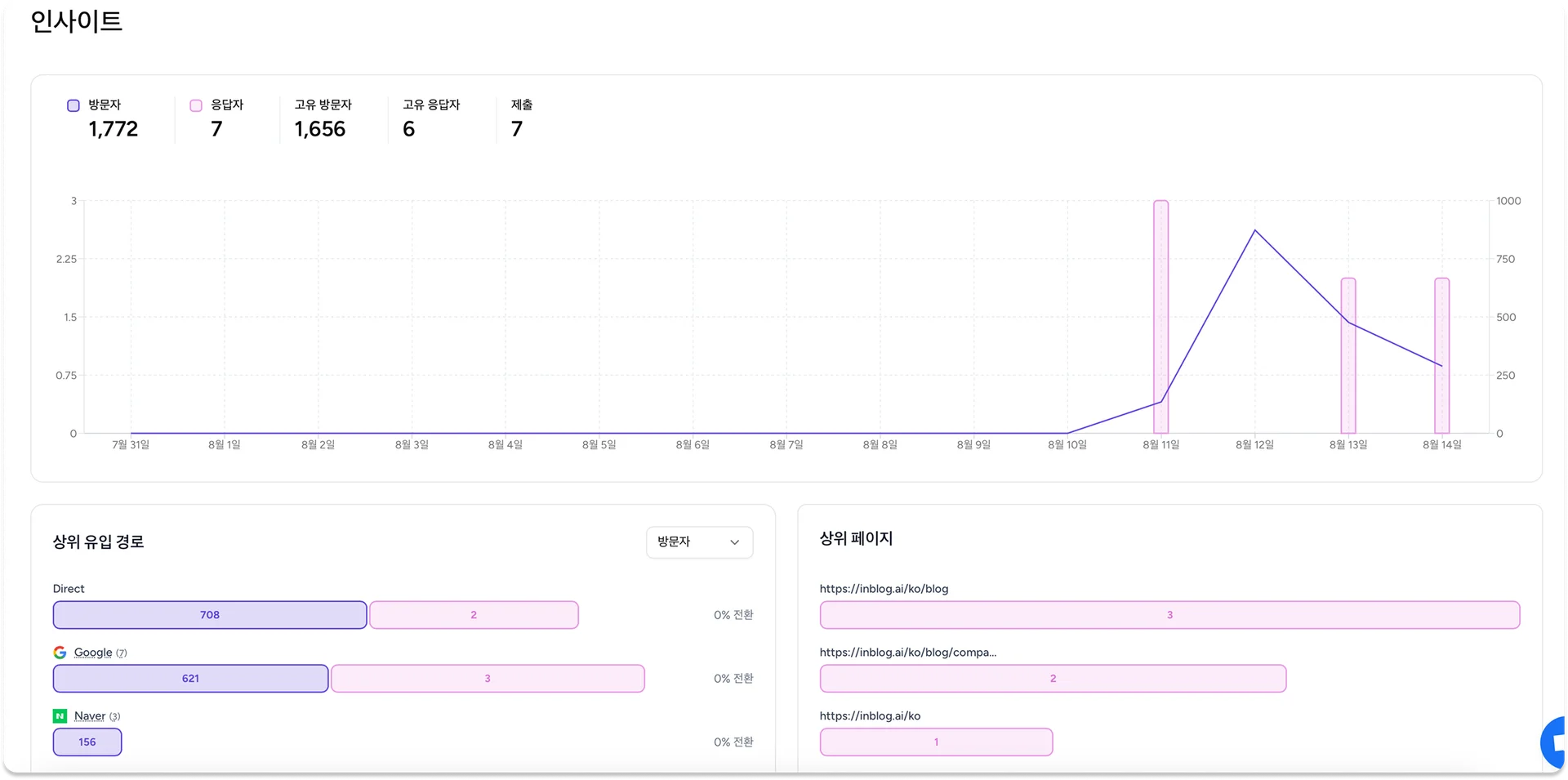The image size is (1568, 780).
Task: Toggle the 방문자 series checkbox
Action: (x=73, y=105)
